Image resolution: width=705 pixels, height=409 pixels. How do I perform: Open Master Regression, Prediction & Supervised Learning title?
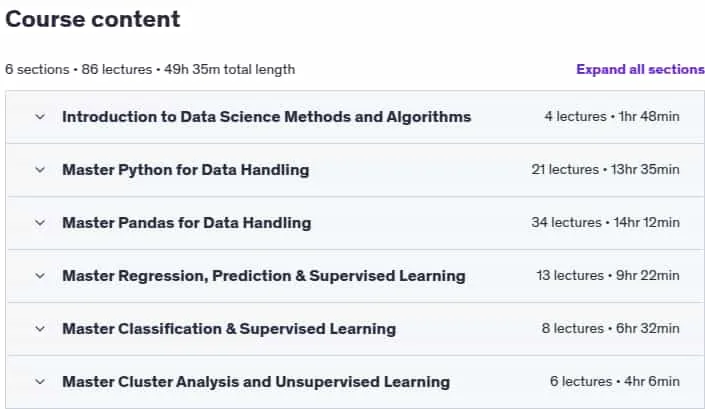click(264, 276)
